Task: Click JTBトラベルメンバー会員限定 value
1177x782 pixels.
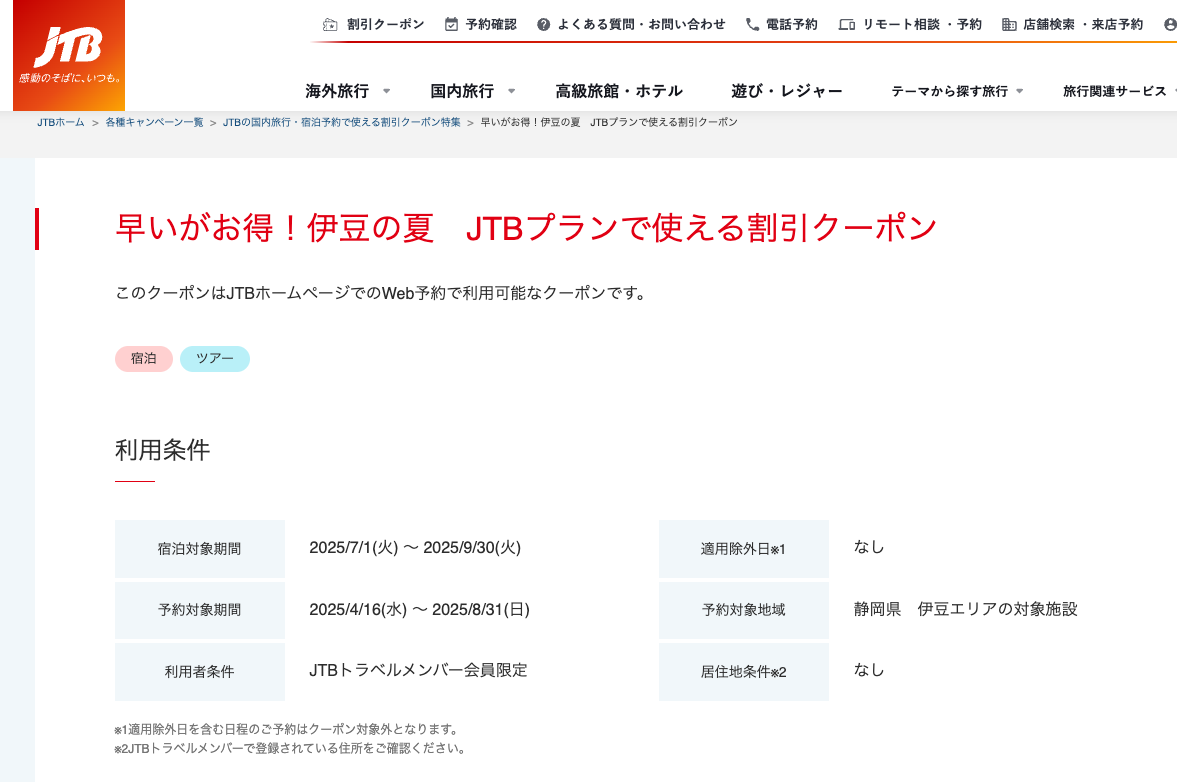Action: coord(418,670)
